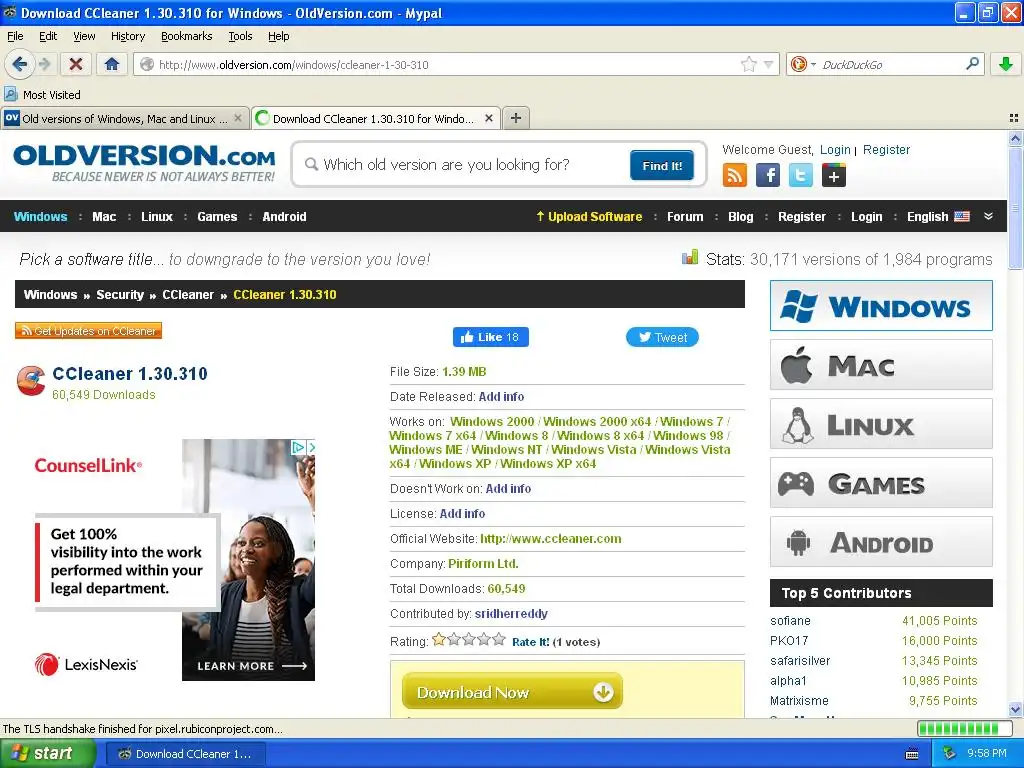Click Get Updates on CCleaner button
Viewport: 1024px width, 768px height.
(89, 330)
